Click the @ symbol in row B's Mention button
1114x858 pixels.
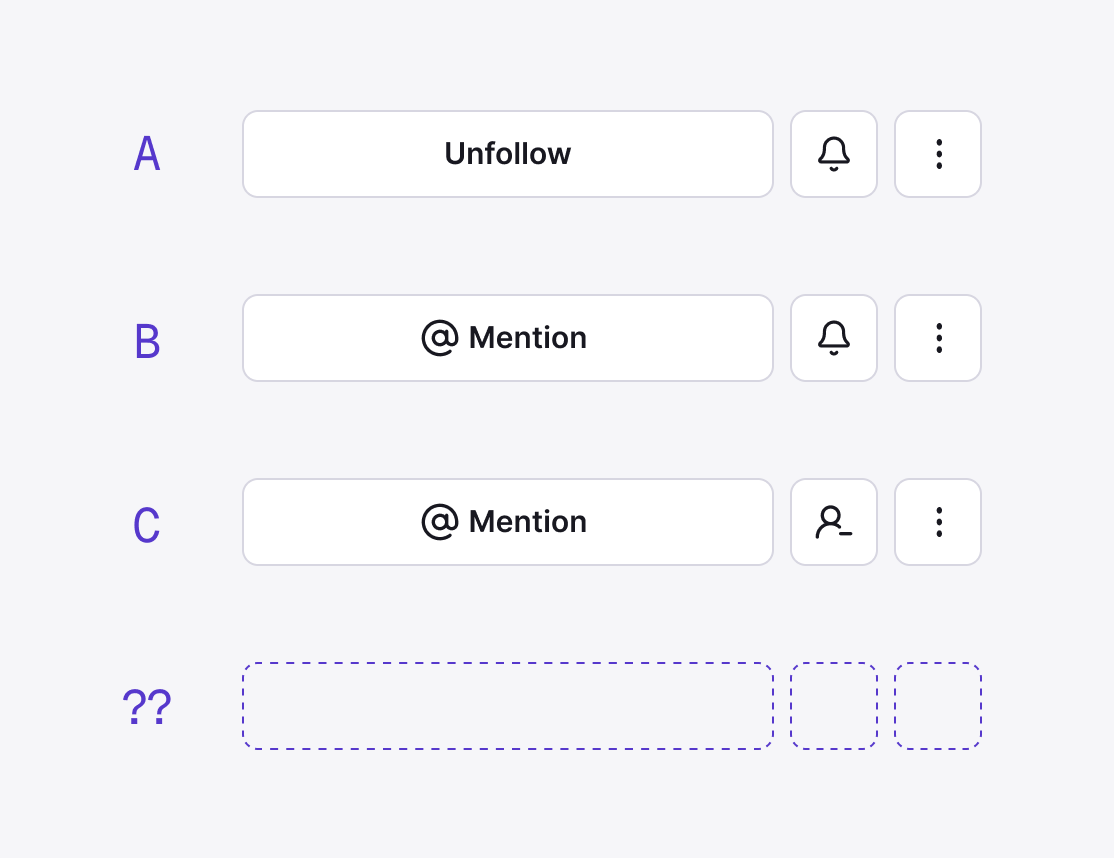pyautogui.click(x=440, y=338)
